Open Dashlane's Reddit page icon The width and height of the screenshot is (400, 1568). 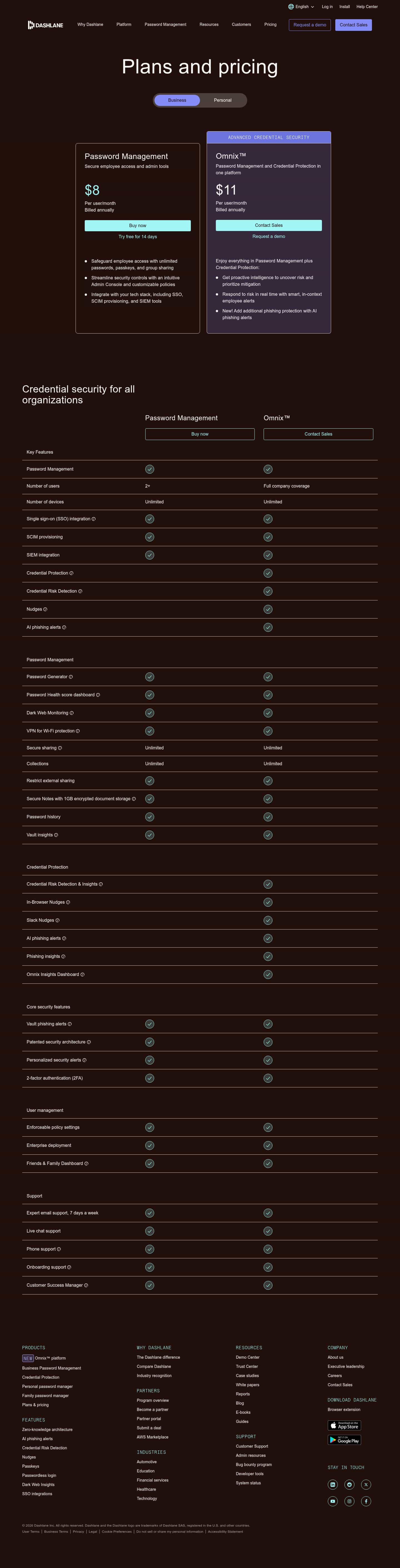tap(349, 1485)
